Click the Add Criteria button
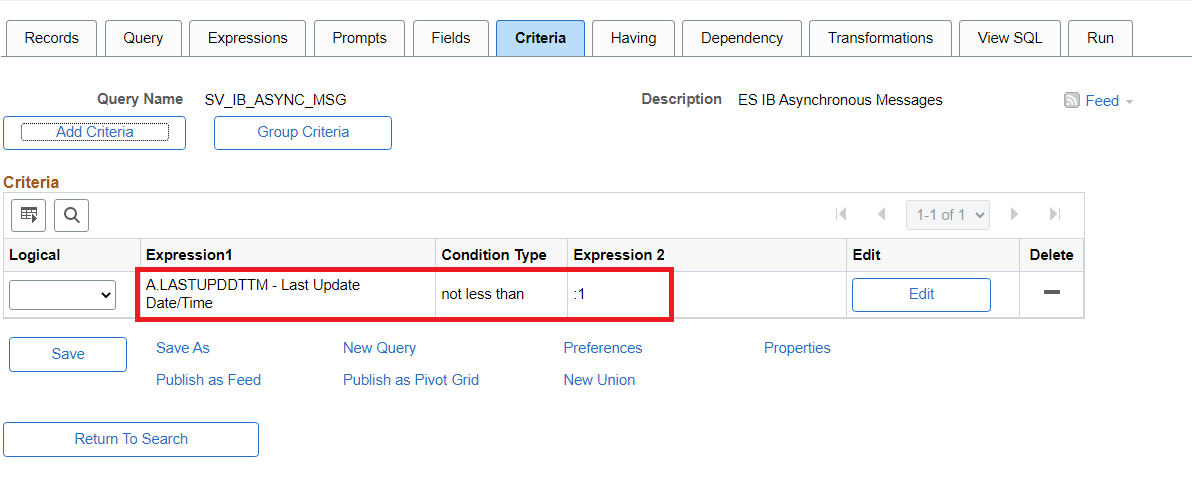This screenshot has height=489, width=1192. (x=95, y=132)
